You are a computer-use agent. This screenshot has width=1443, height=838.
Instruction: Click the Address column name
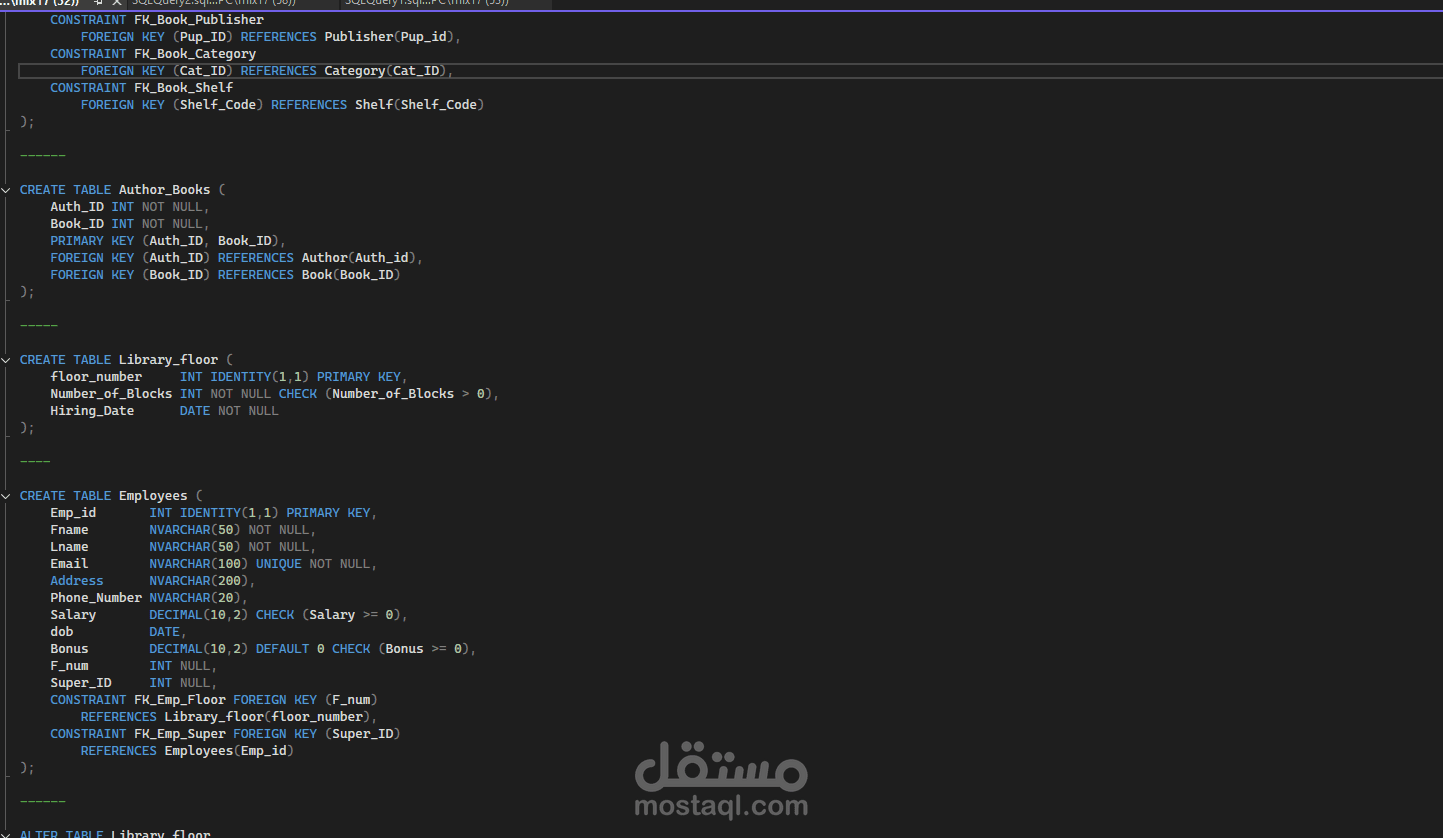pos(77,581)
